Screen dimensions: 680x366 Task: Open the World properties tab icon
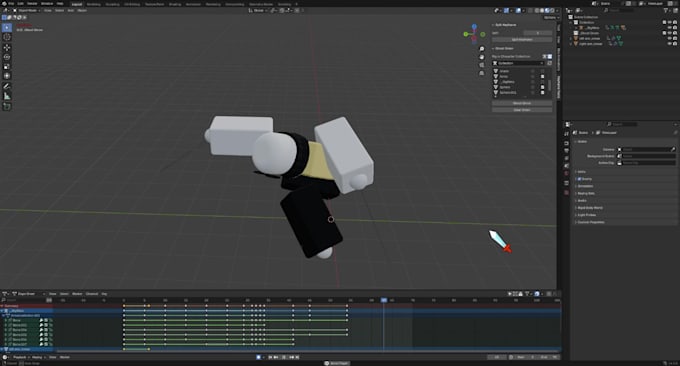click(566, 173)
